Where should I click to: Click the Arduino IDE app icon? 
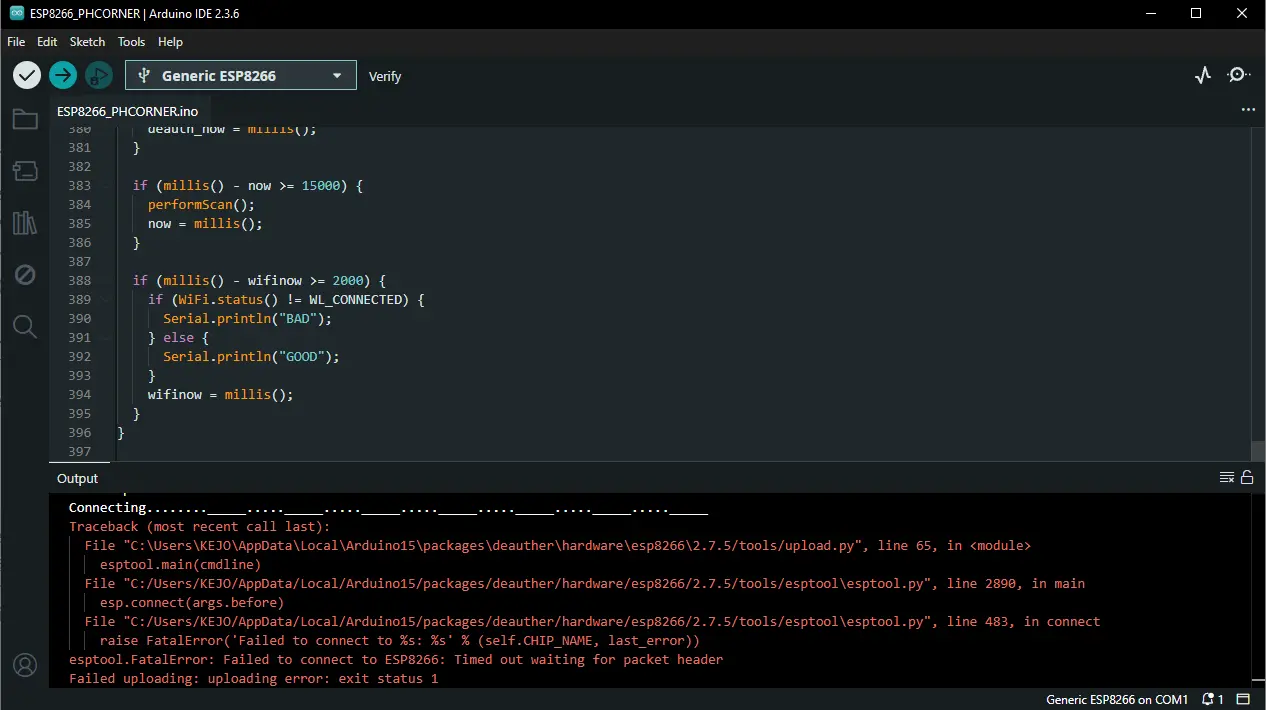(x=16, y=14)
